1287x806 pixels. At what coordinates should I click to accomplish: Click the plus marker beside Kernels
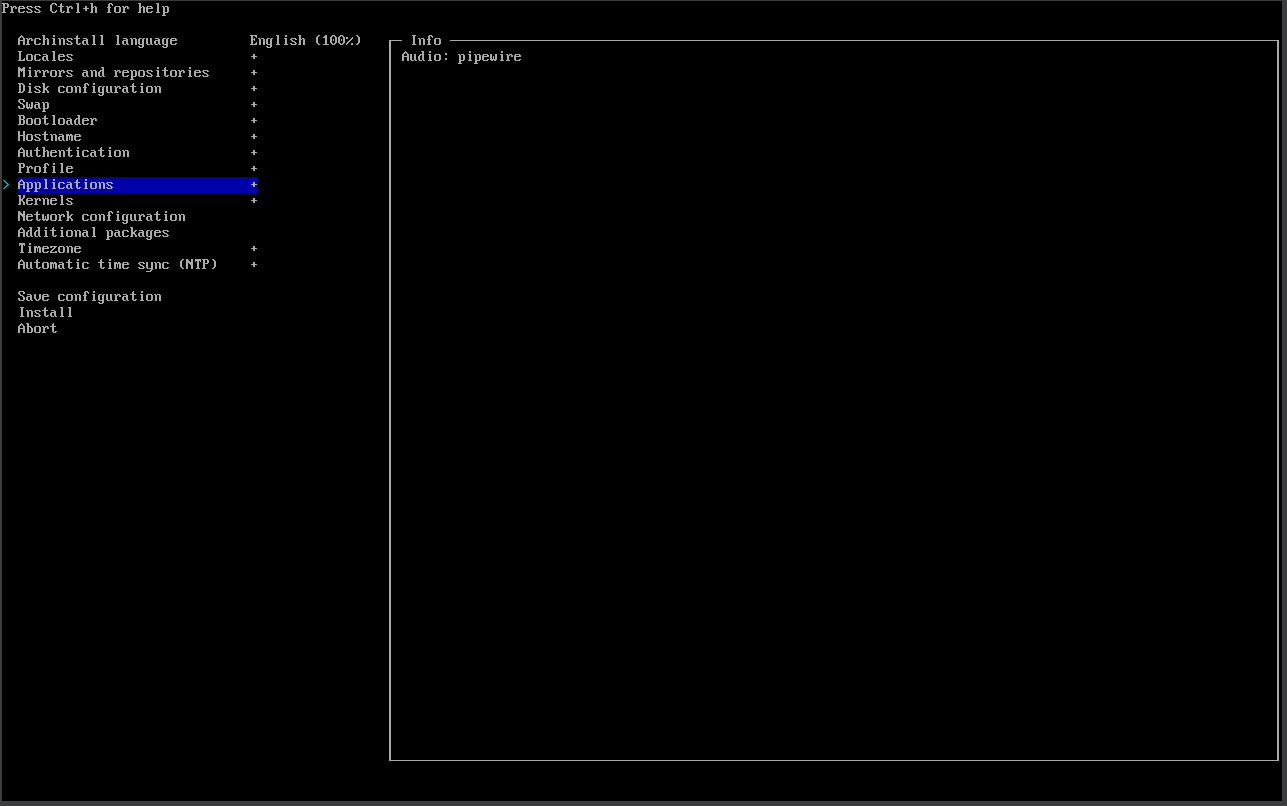click(x=254, y=201)
